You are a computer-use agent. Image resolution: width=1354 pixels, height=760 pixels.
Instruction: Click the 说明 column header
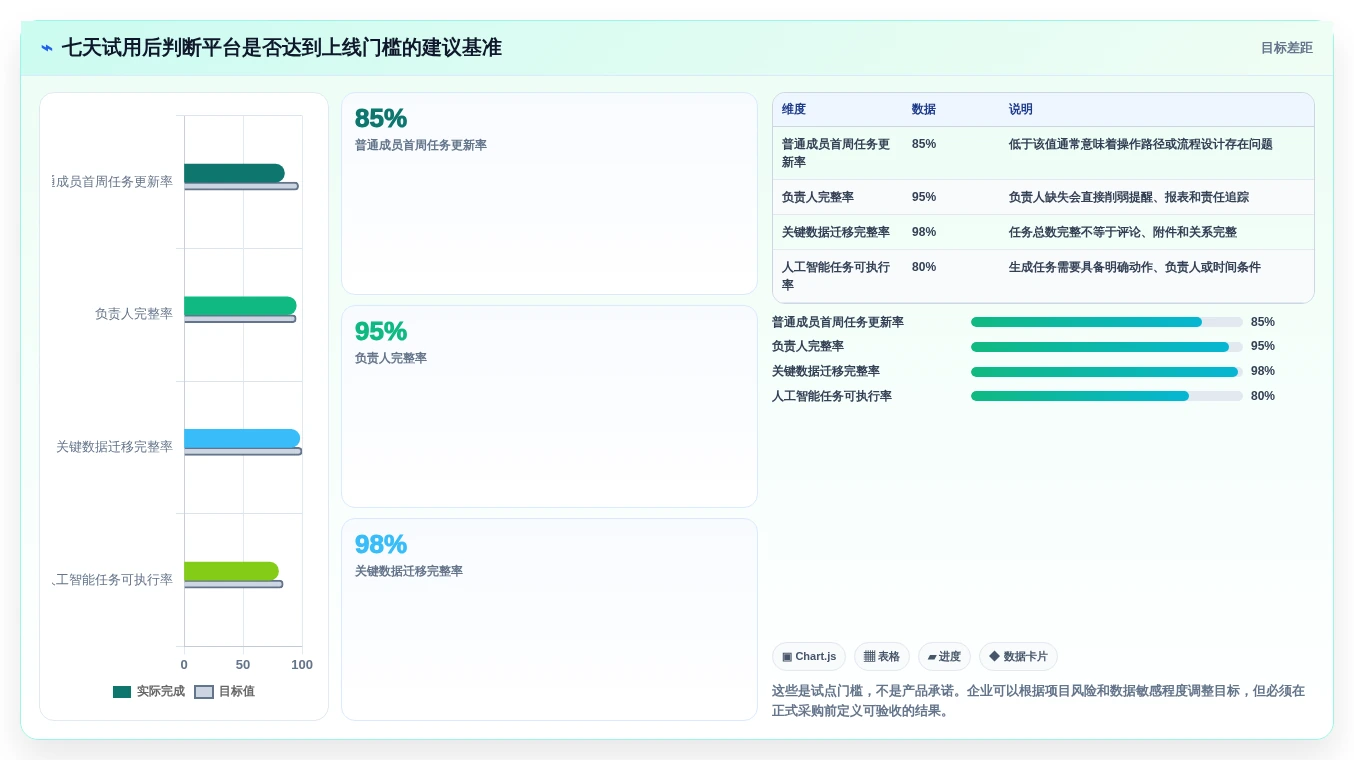tap(1021, 110)
